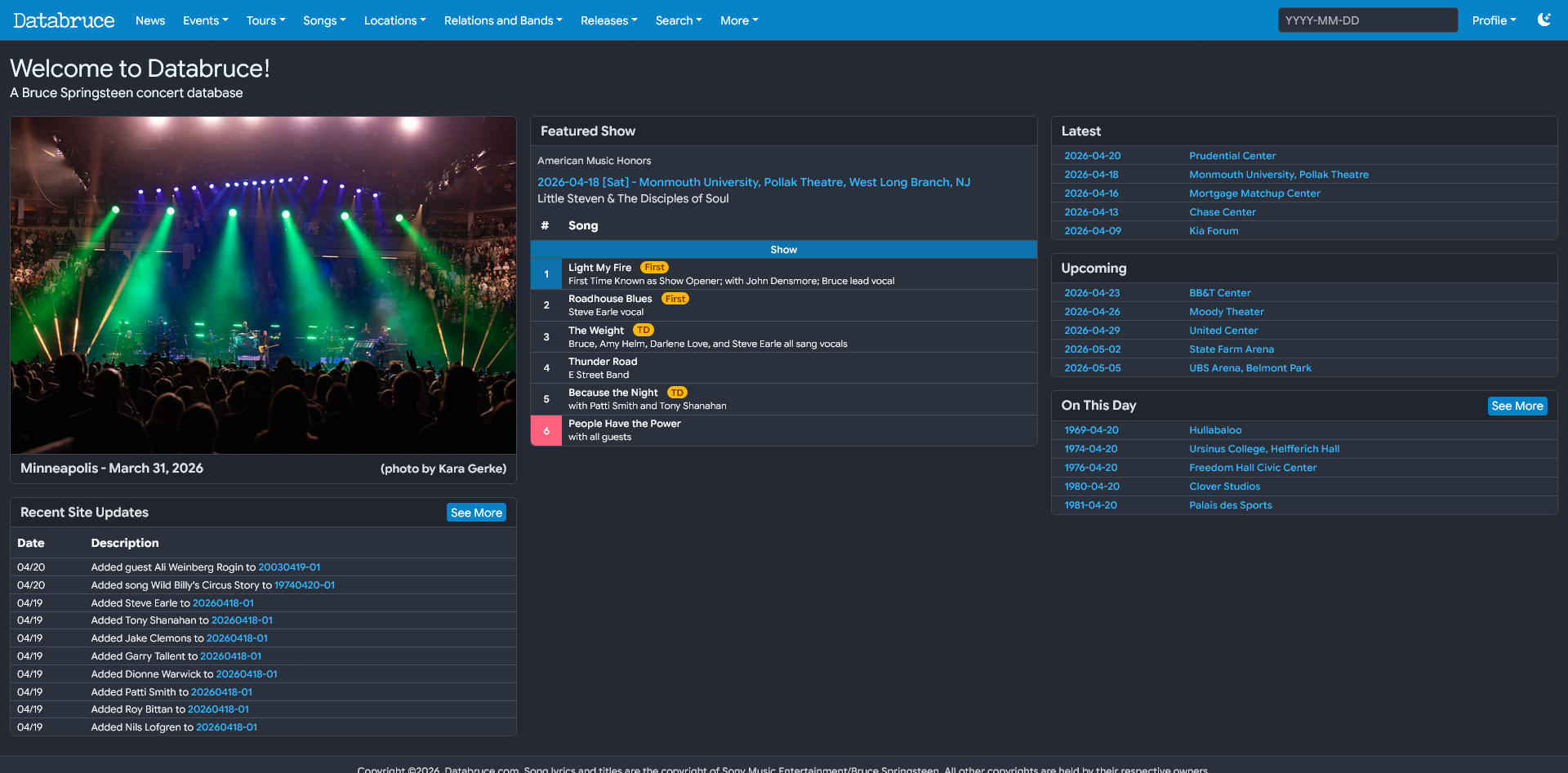Click See More in On This Day

tap(1517, 406)
